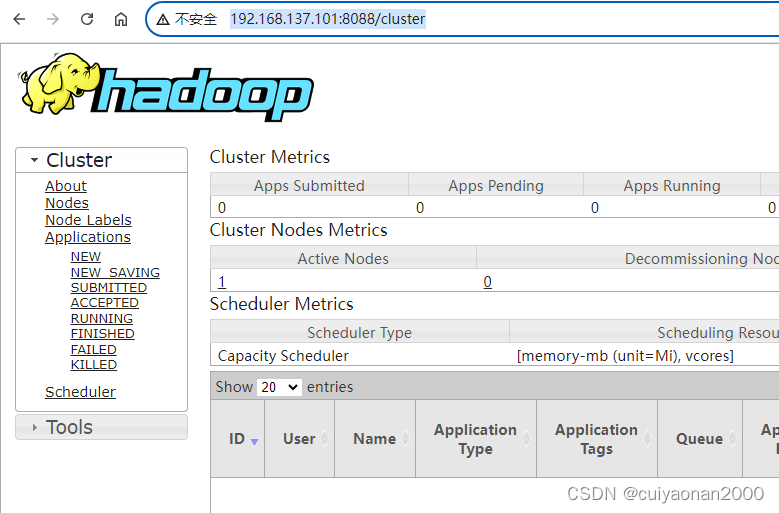The width and height of the screenshot is (779, 513).
Task: Click the Active Nodes count link 1
Action: [222, 282]
